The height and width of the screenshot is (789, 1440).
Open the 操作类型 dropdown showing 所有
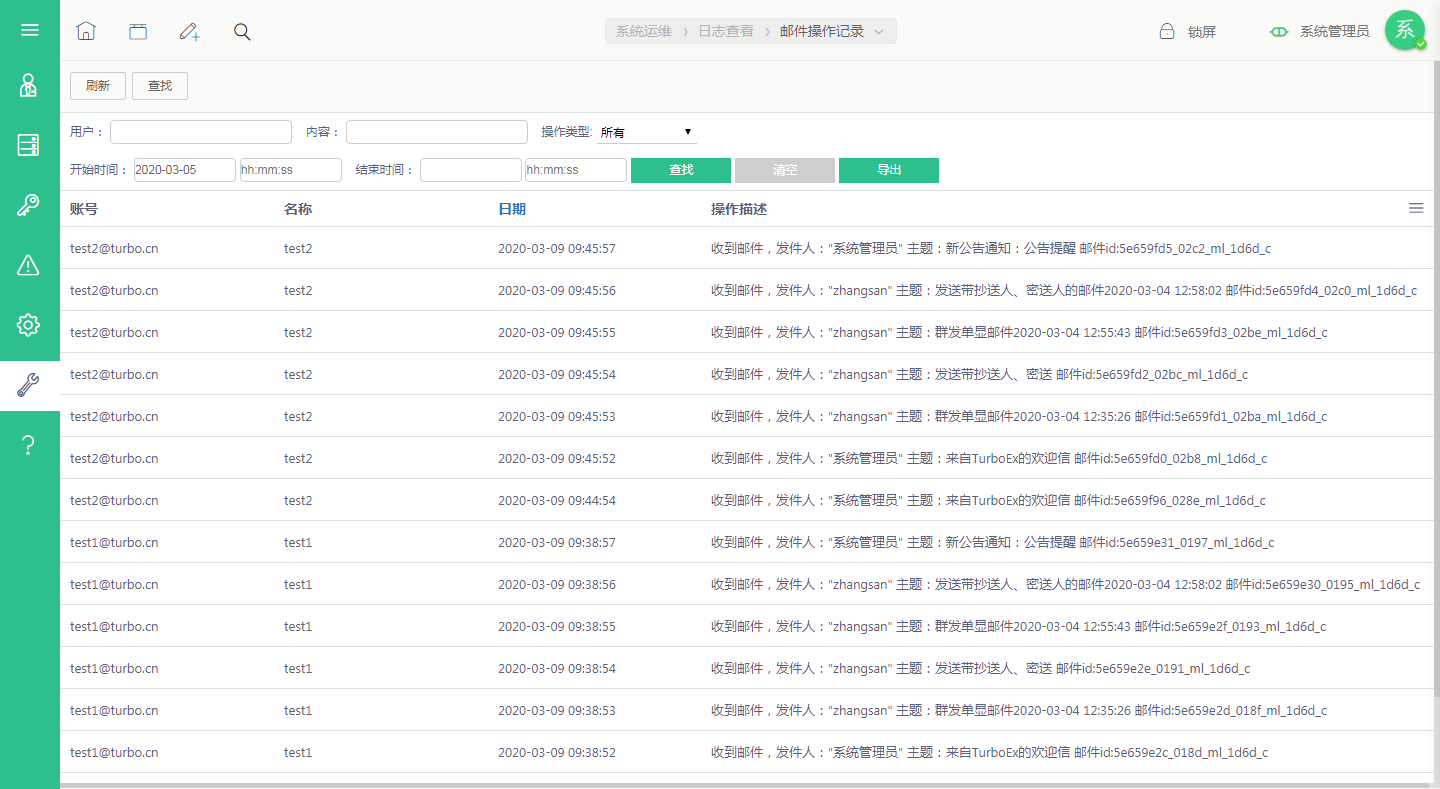click(x=646, y=132)
